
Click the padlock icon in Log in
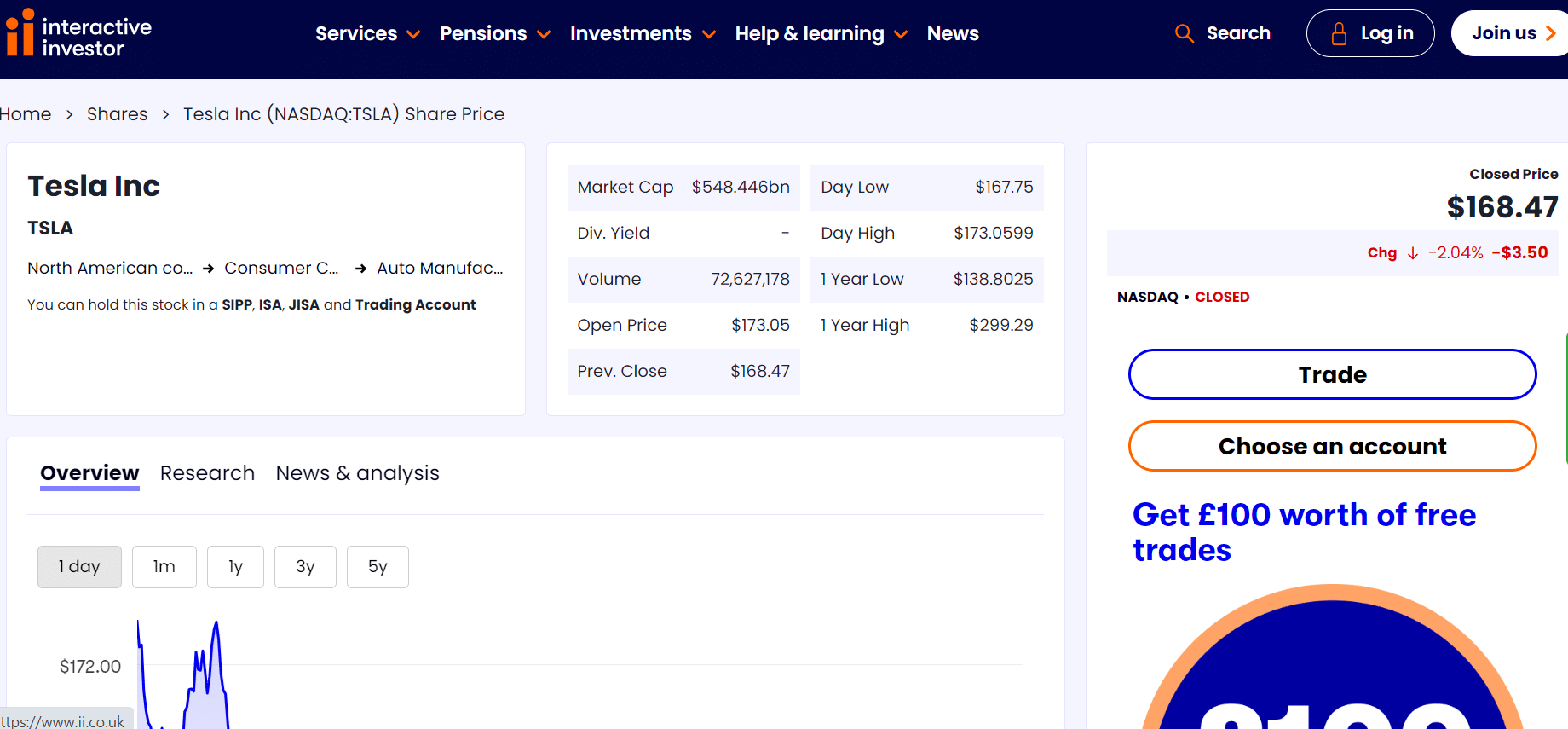pos(1339,33)
